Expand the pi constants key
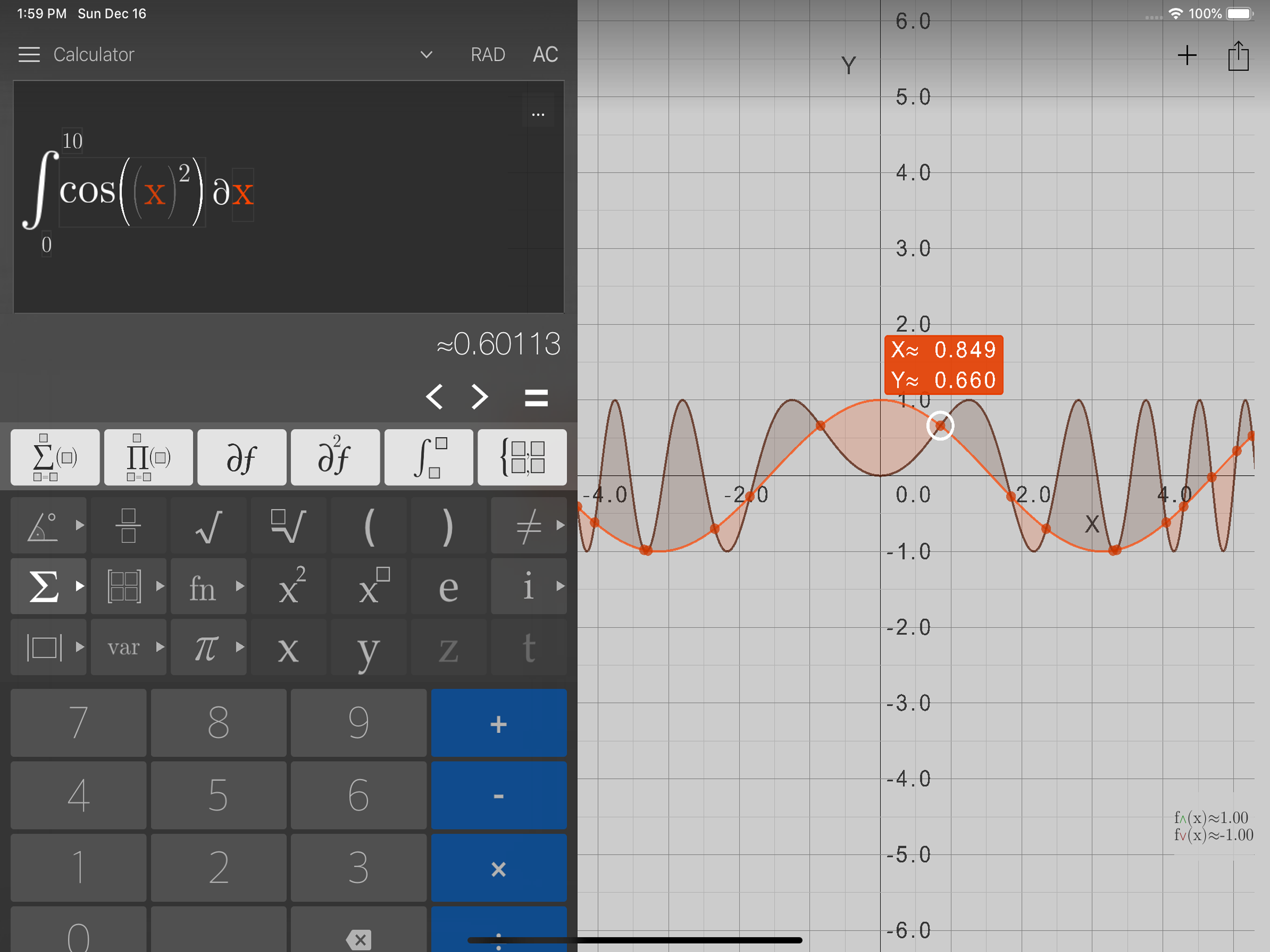This screenshot has width=1270, height=952. click(x=208, y=647)
